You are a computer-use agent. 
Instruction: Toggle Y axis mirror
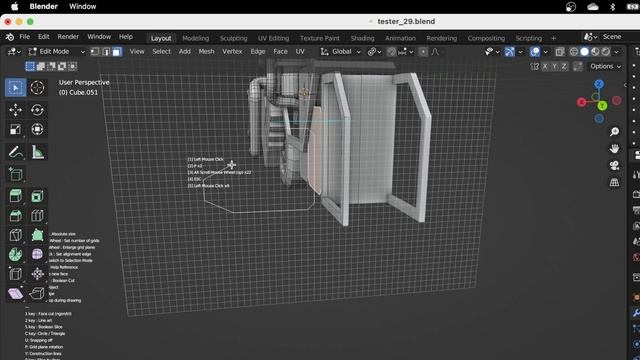click(555, 66)
